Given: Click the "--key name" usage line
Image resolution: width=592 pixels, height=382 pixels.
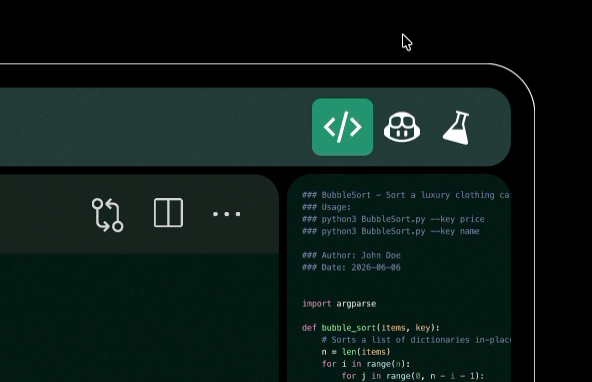Looking at the screenshot, I should point(391,231).
